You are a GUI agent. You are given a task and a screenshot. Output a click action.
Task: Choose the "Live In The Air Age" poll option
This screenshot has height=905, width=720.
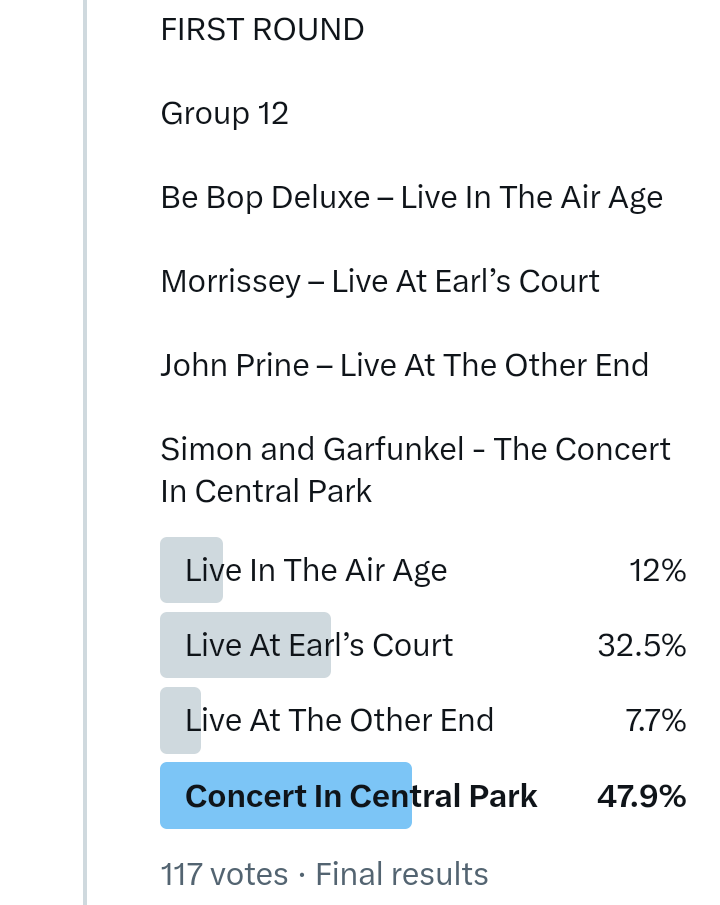pyautogui.click(x=316, y=570)
